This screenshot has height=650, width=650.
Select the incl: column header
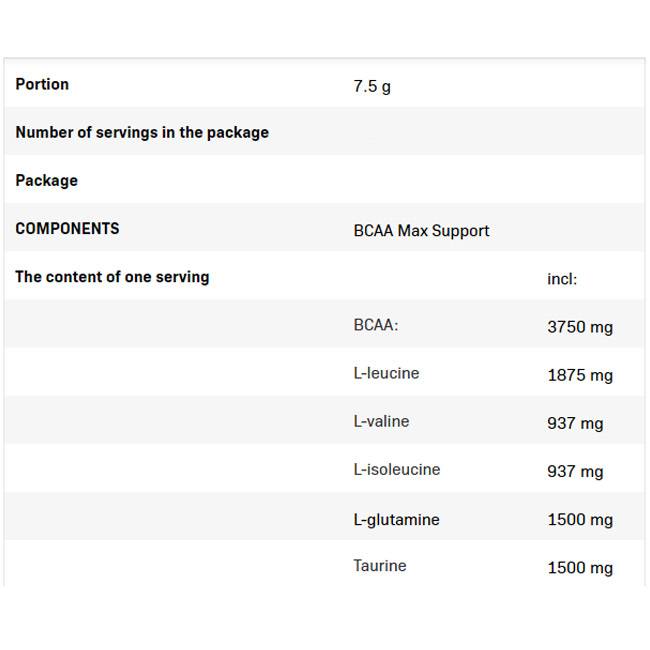pyautogui.click(x=562, y=279)
